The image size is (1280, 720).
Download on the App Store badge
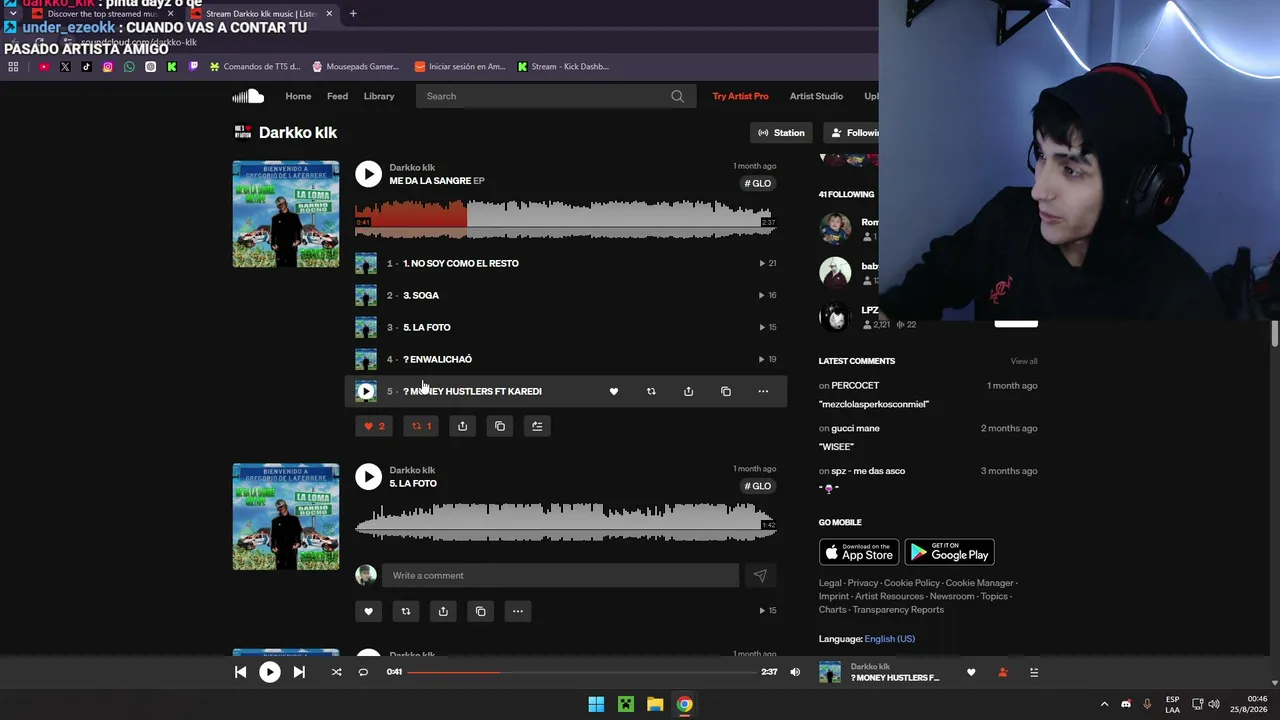point(859,552)
